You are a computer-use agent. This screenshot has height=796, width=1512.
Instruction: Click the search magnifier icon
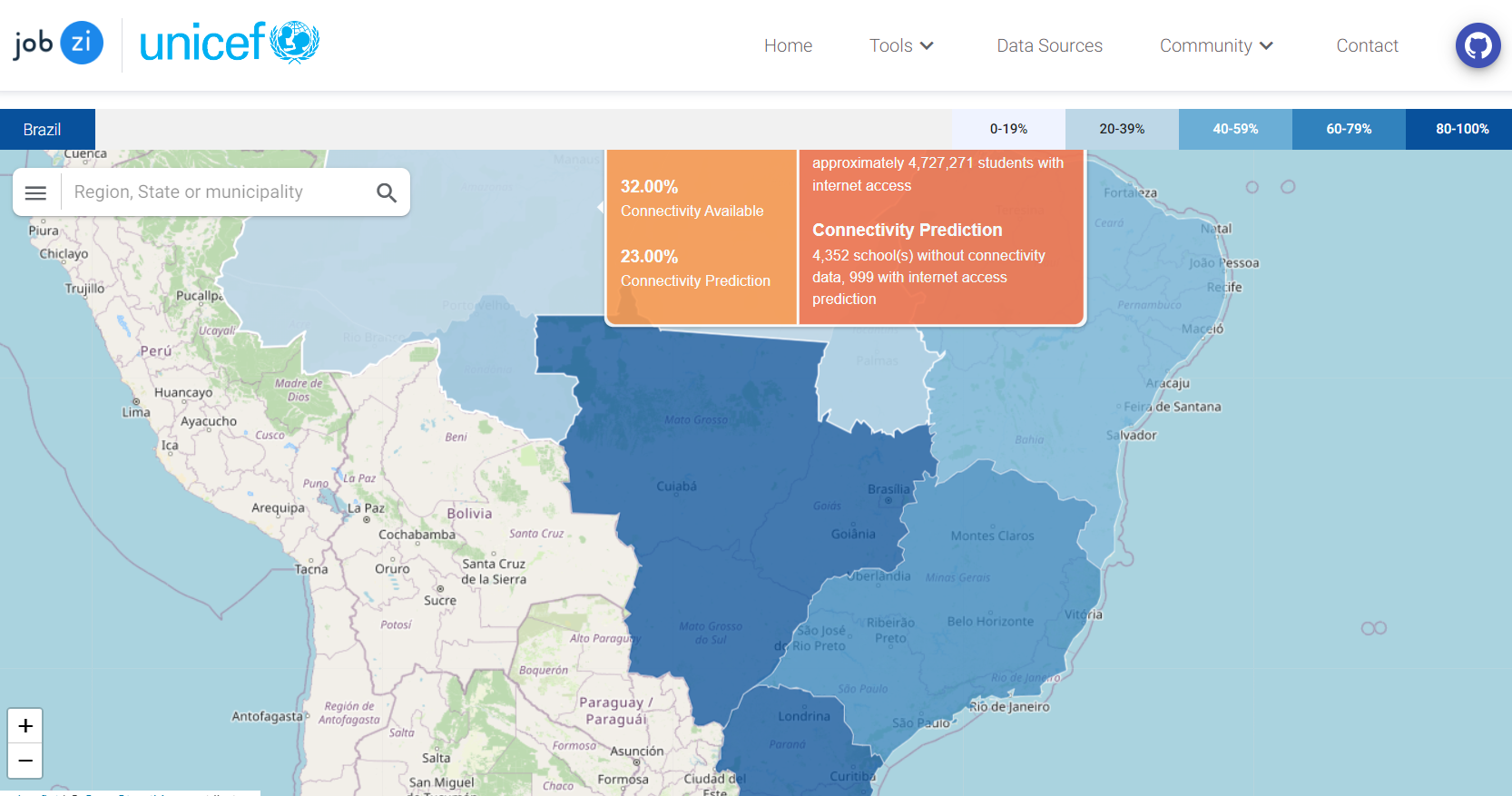(x=387, y=192)
